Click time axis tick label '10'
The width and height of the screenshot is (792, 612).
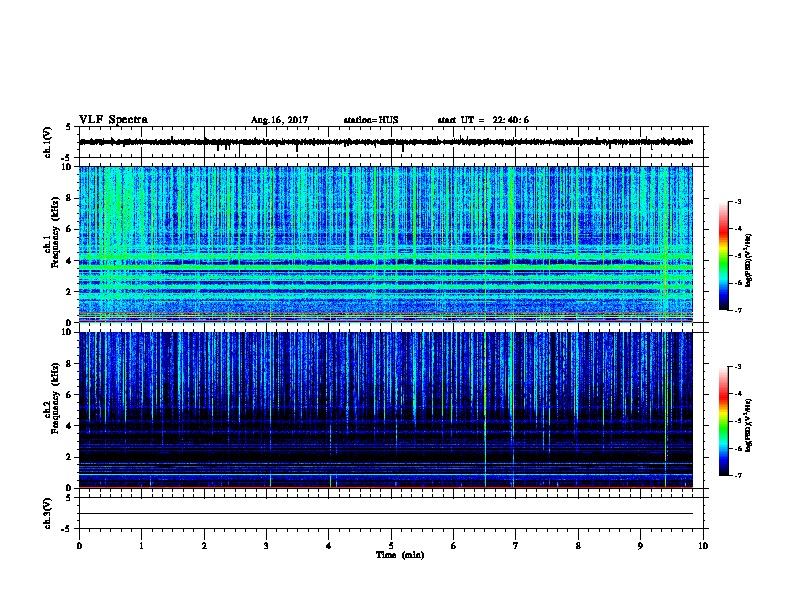coord(703,545)
